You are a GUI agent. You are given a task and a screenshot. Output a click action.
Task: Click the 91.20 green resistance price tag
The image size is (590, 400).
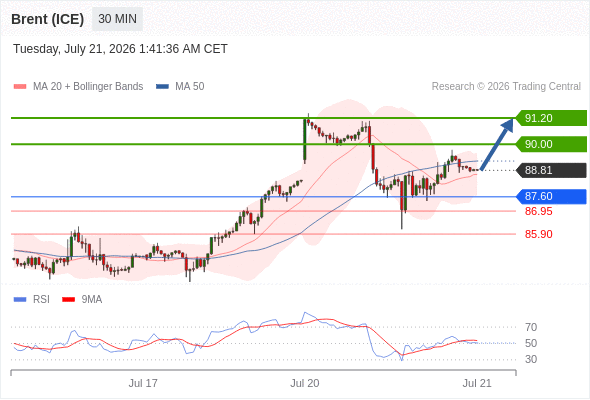pyautogui.click(x=551, y=118)
